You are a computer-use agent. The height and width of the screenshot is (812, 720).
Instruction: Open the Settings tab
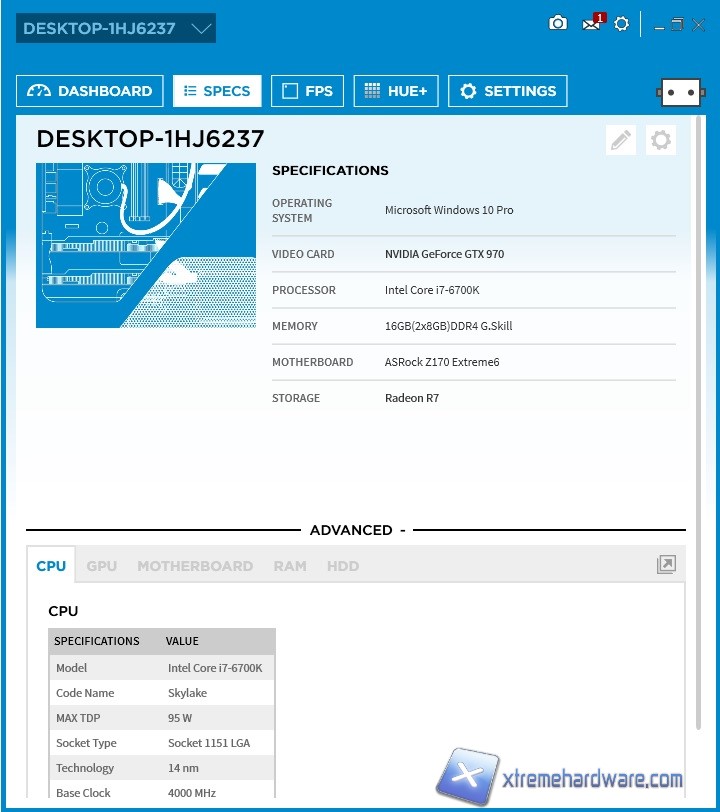(x=507, y=91)
